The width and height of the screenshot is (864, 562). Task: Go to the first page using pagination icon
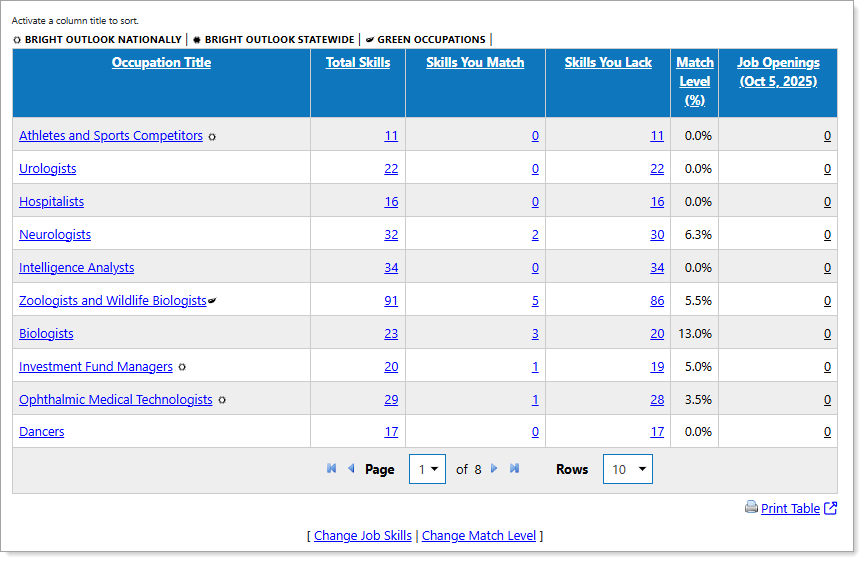[331, 469]
